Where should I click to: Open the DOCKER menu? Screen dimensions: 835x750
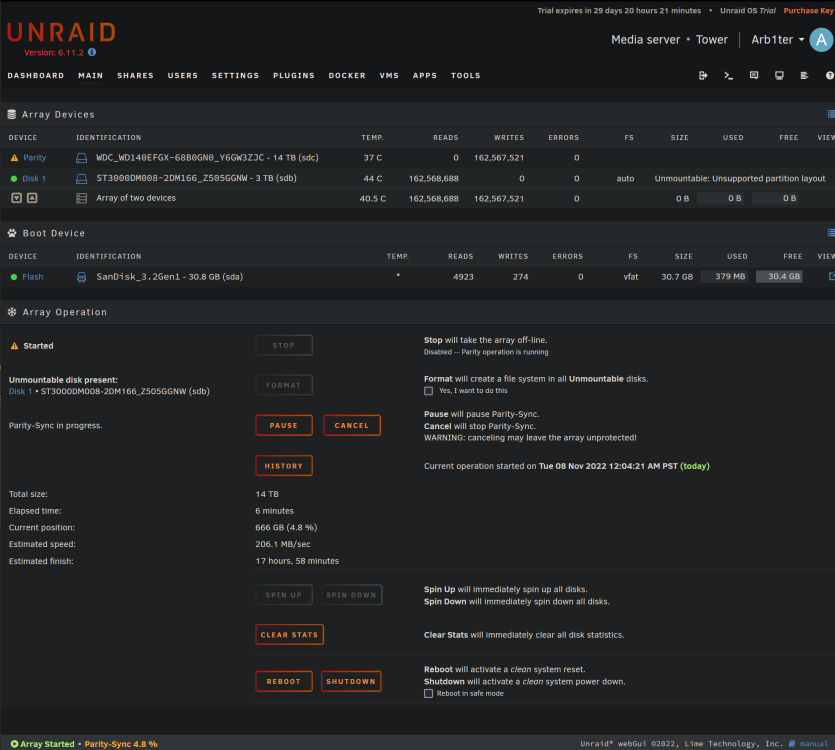pos(347,76)
